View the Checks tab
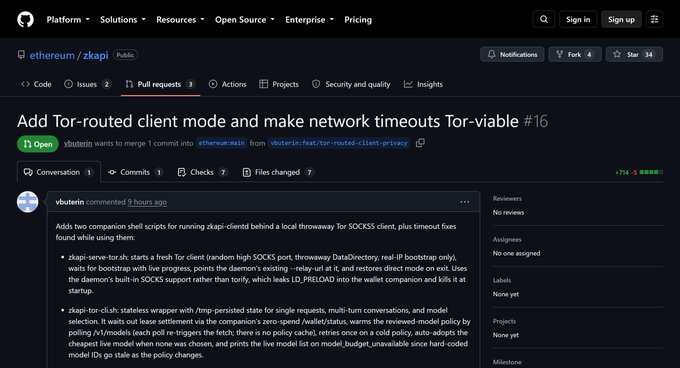Screen dimensions: 680x368 (x=203, y=172)
